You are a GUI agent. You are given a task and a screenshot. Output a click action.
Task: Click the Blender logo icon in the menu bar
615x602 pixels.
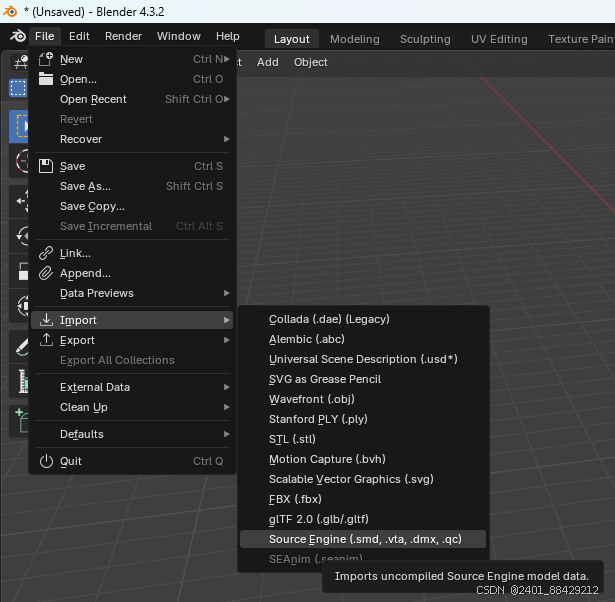18,36
